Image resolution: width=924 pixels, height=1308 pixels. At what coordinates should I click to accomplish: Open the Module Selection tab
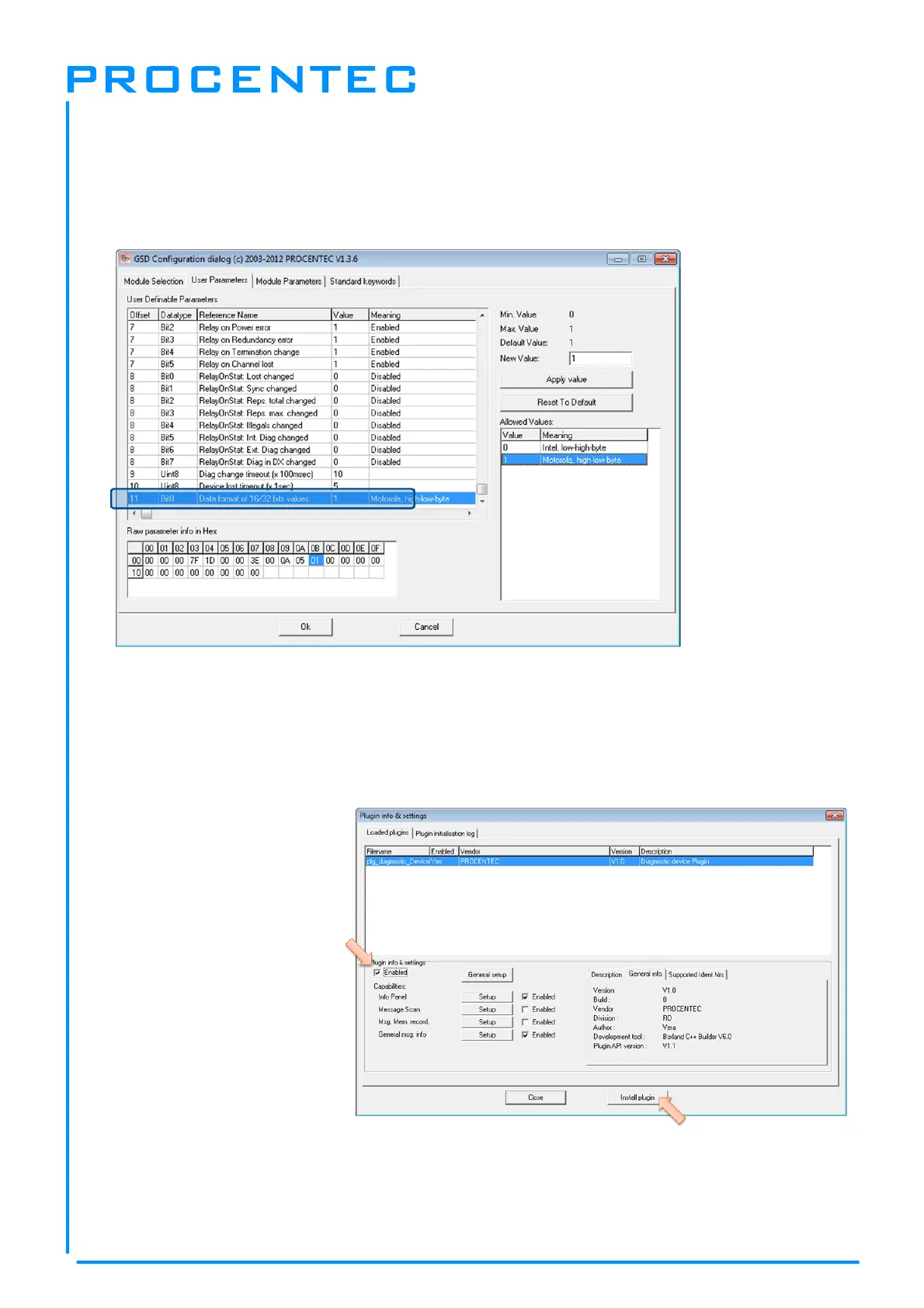(x=153, y=281)
